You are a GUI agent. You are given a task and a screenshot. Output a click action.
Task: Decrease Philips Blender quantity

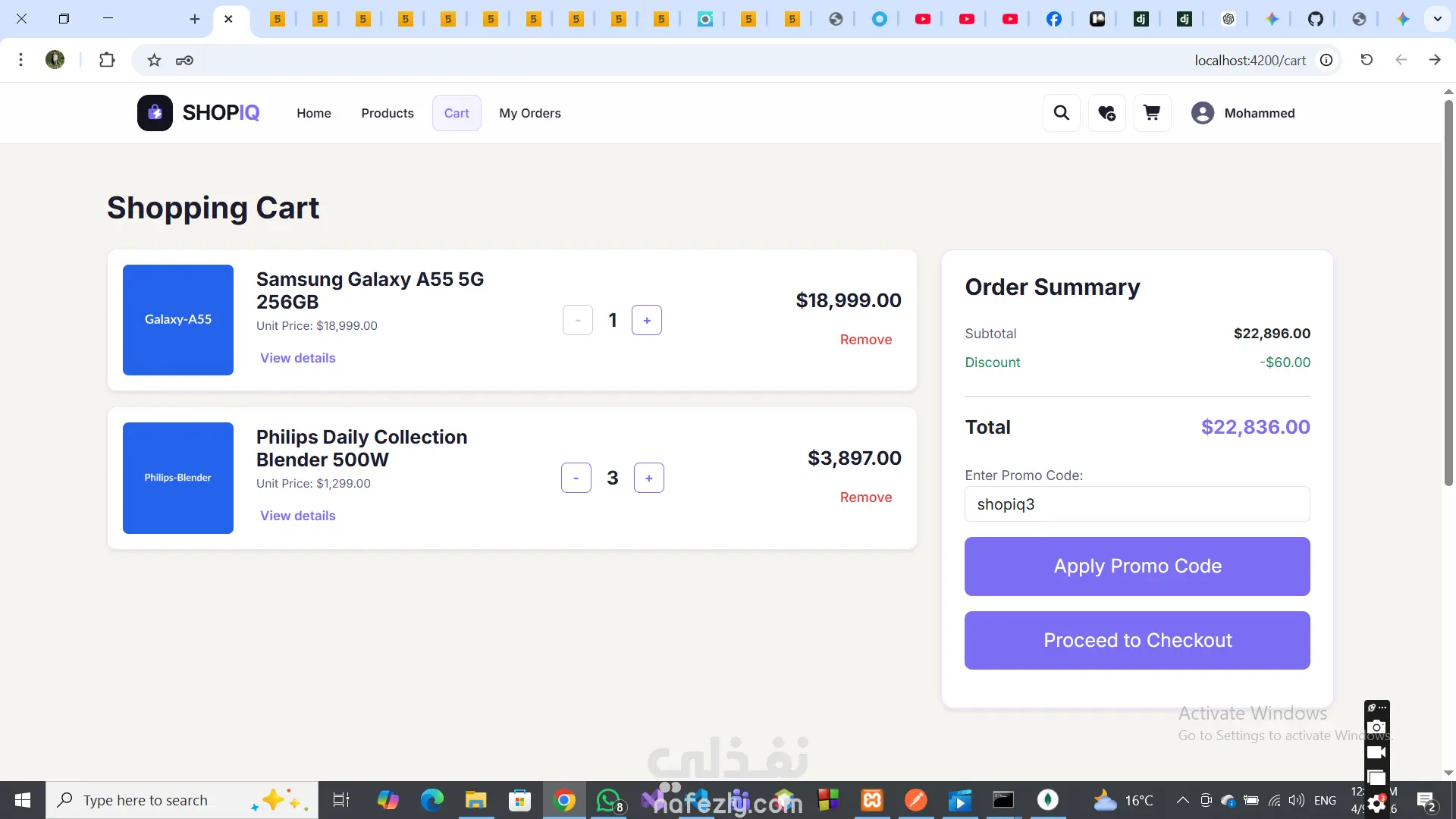576,478
